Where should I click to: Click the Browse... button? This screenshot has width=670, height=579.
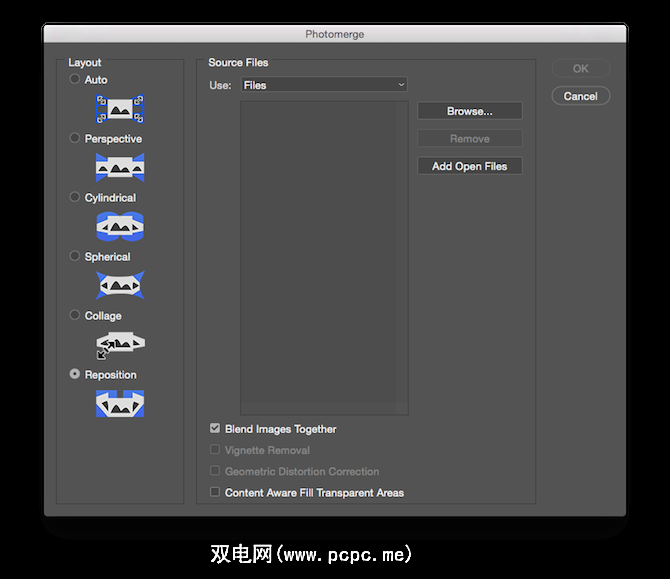click(470, 111)
